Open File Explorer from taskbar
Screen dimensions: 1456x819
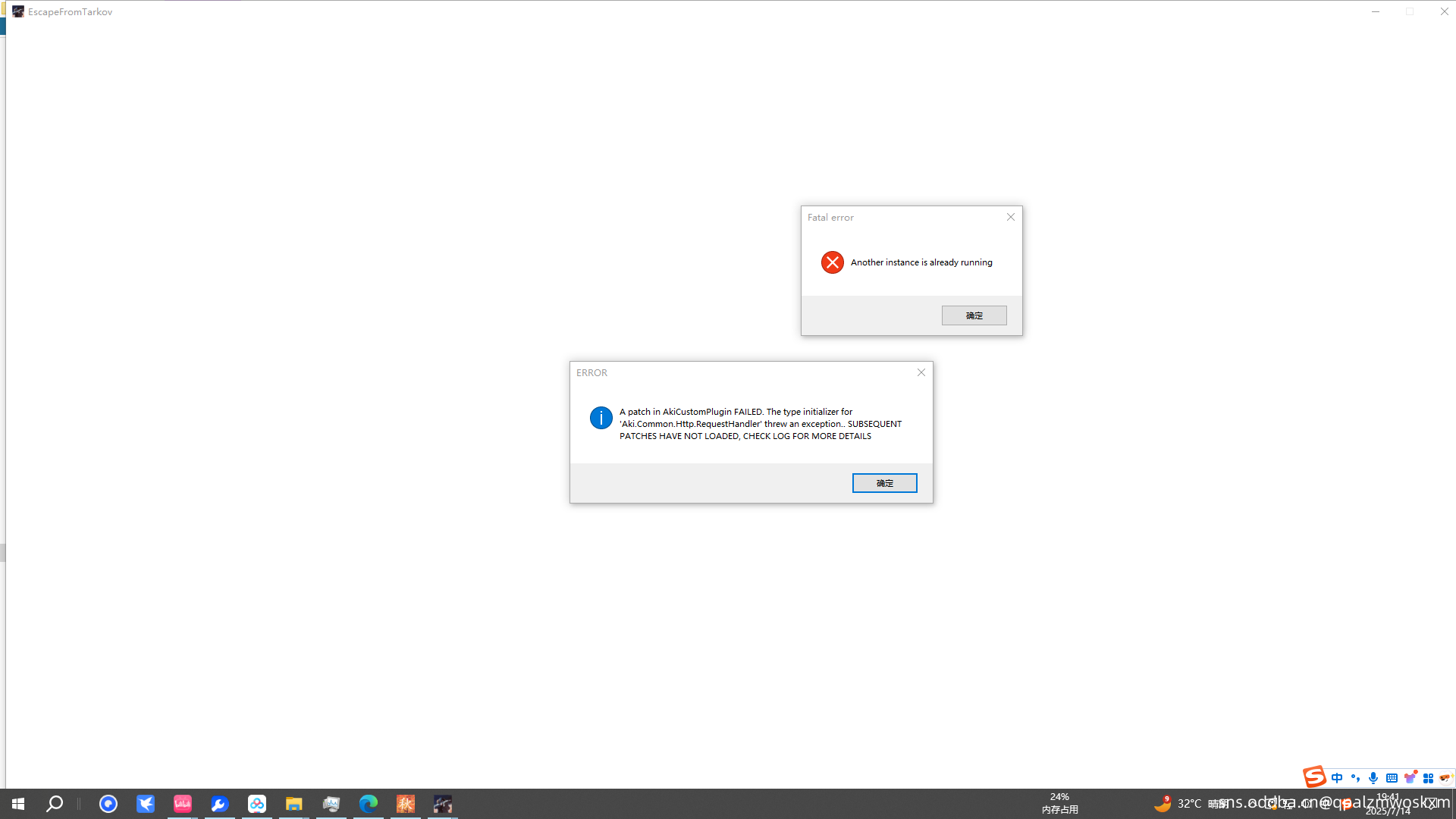294,804
